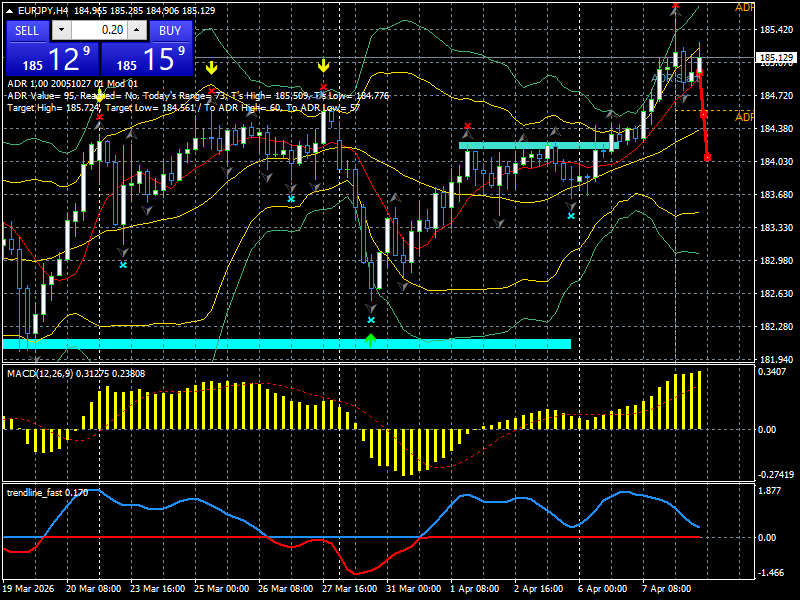The width and height of the screenshot is (800, 600).
Task: Click price scale label 182.630
Action: (777, 293)
